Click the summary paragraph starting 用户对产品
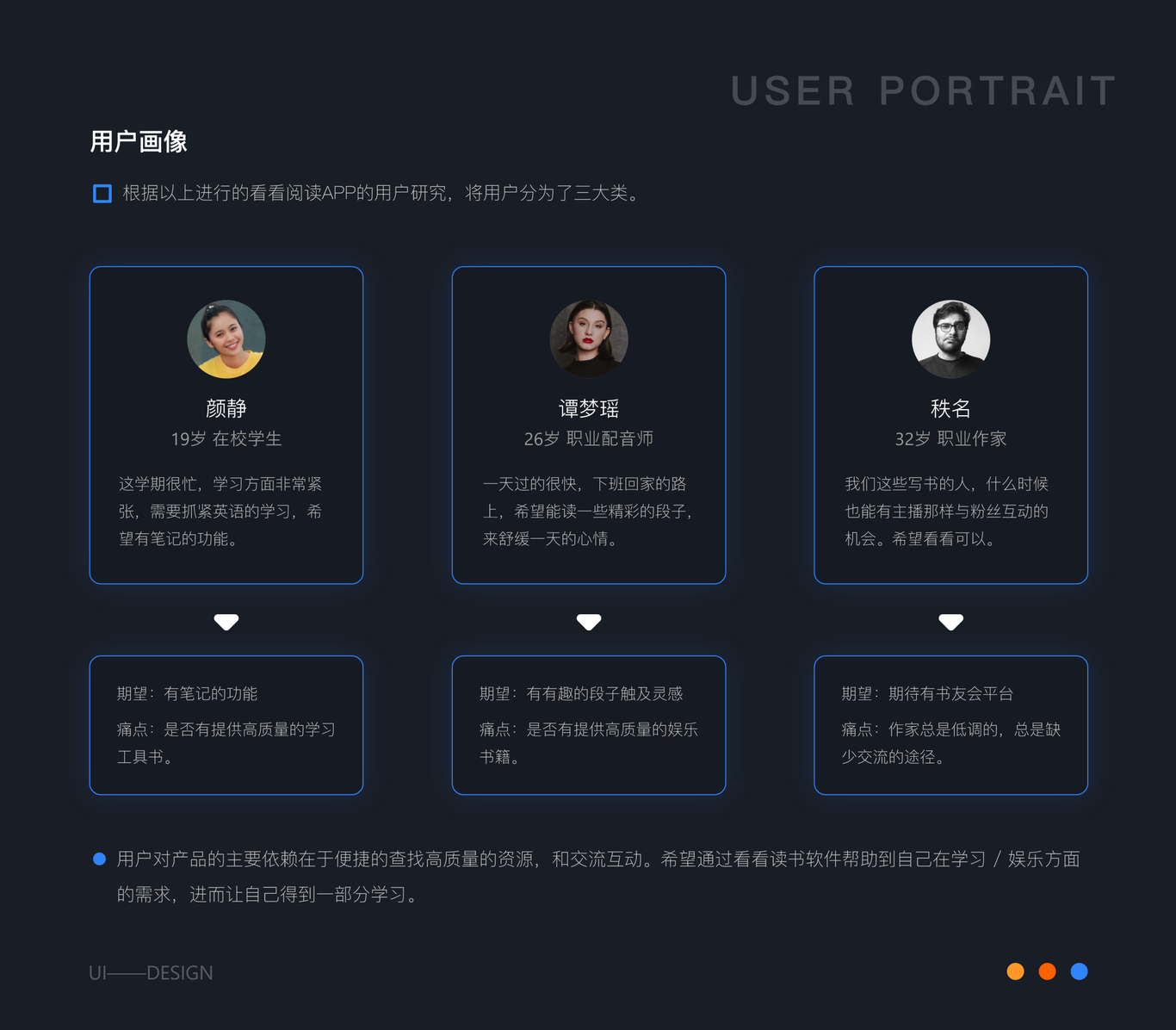This screenshot has width=1176, height=1030. point(598,877)
